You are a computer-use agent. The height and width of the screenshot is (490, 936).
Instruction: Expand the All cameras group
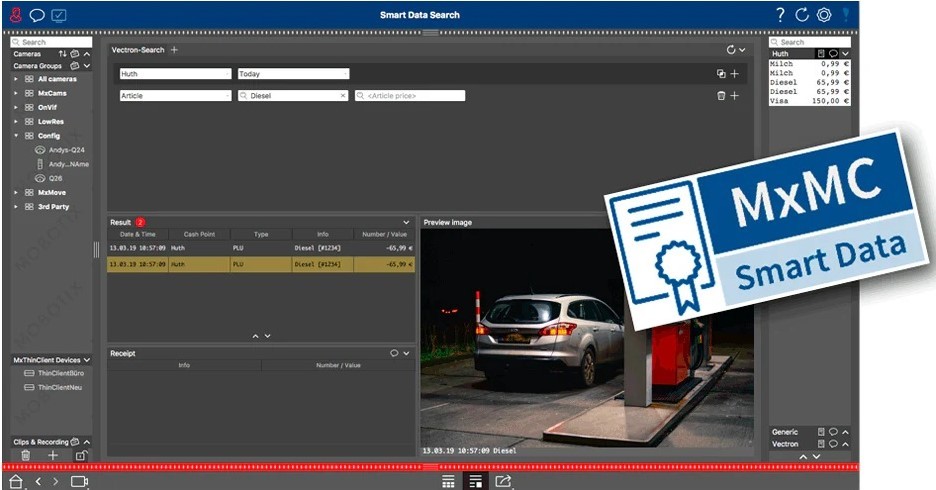(x=16, y=79)
